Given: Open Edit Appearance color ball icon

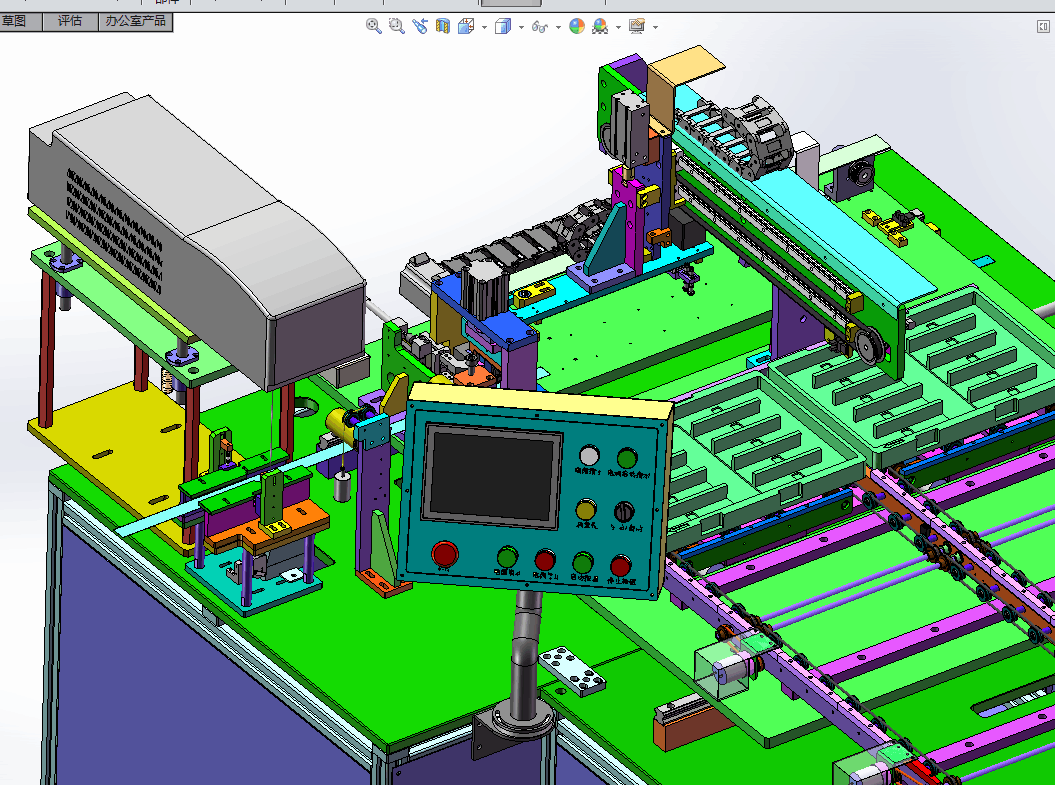Looking at the screenshot, I should click(x=577, y=26).
